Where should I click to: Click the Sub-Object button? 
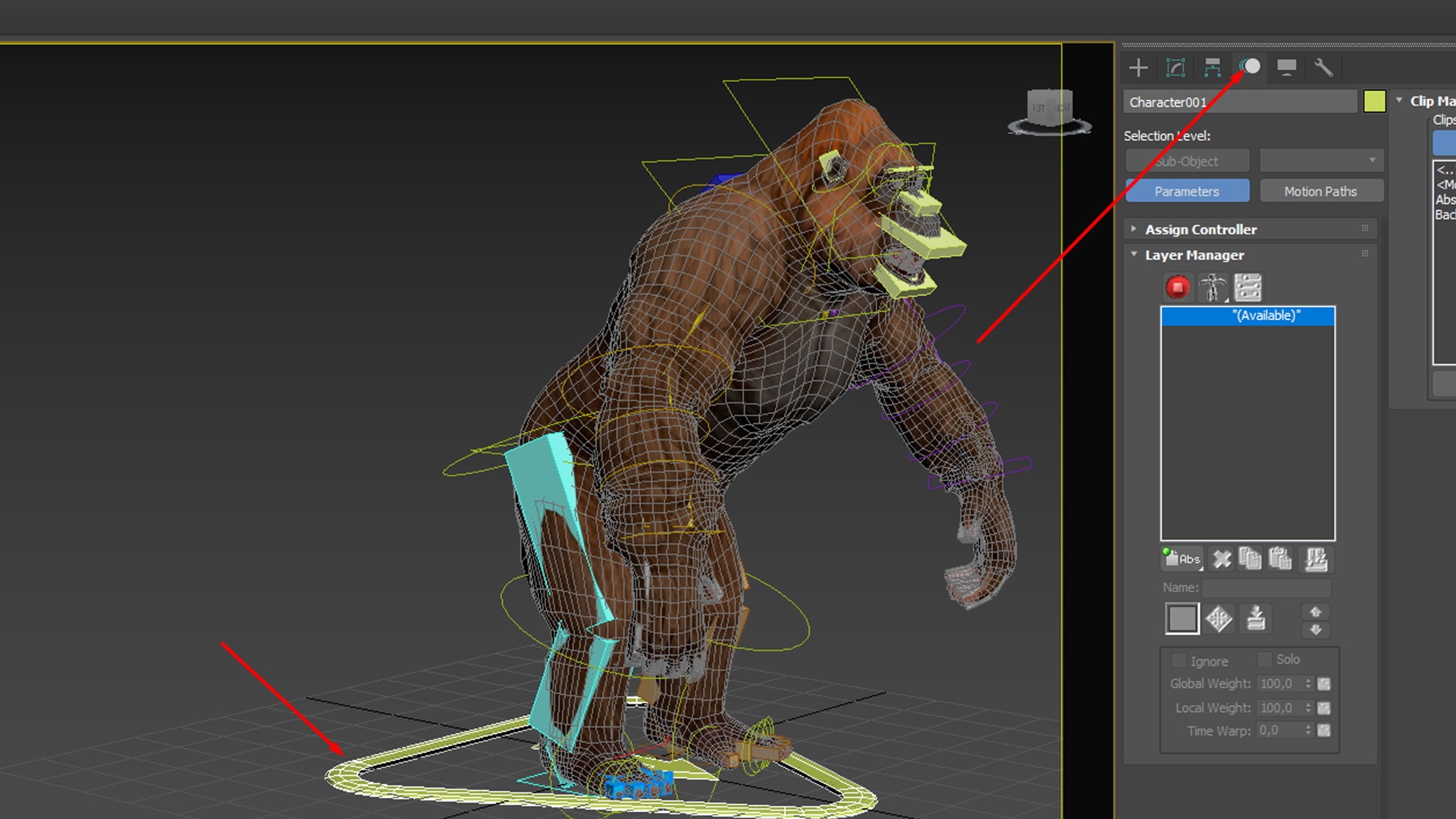tap(1187, 161)
